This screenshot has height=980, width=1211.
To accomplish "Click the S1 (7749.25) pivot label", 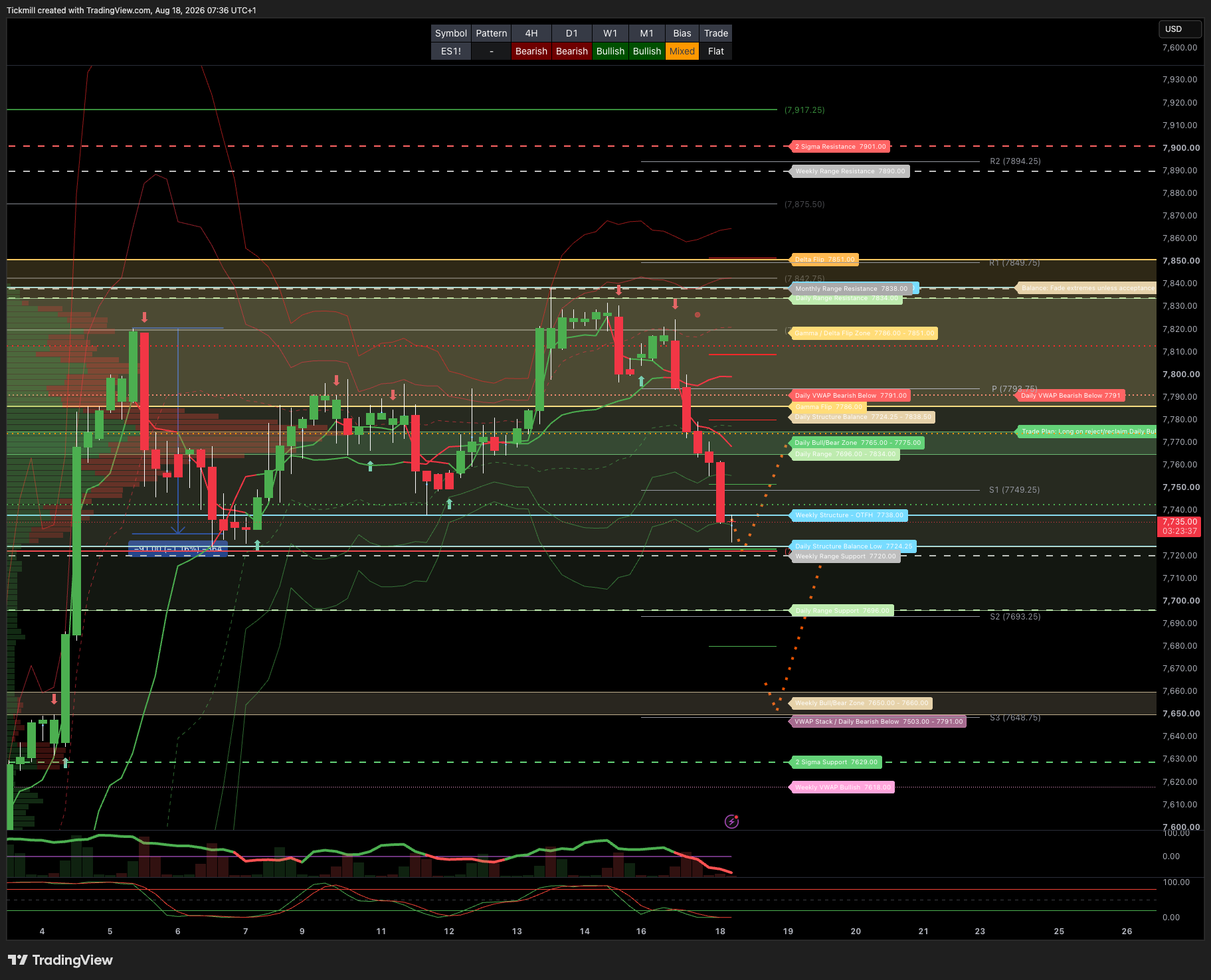I will click(1014, 490).
